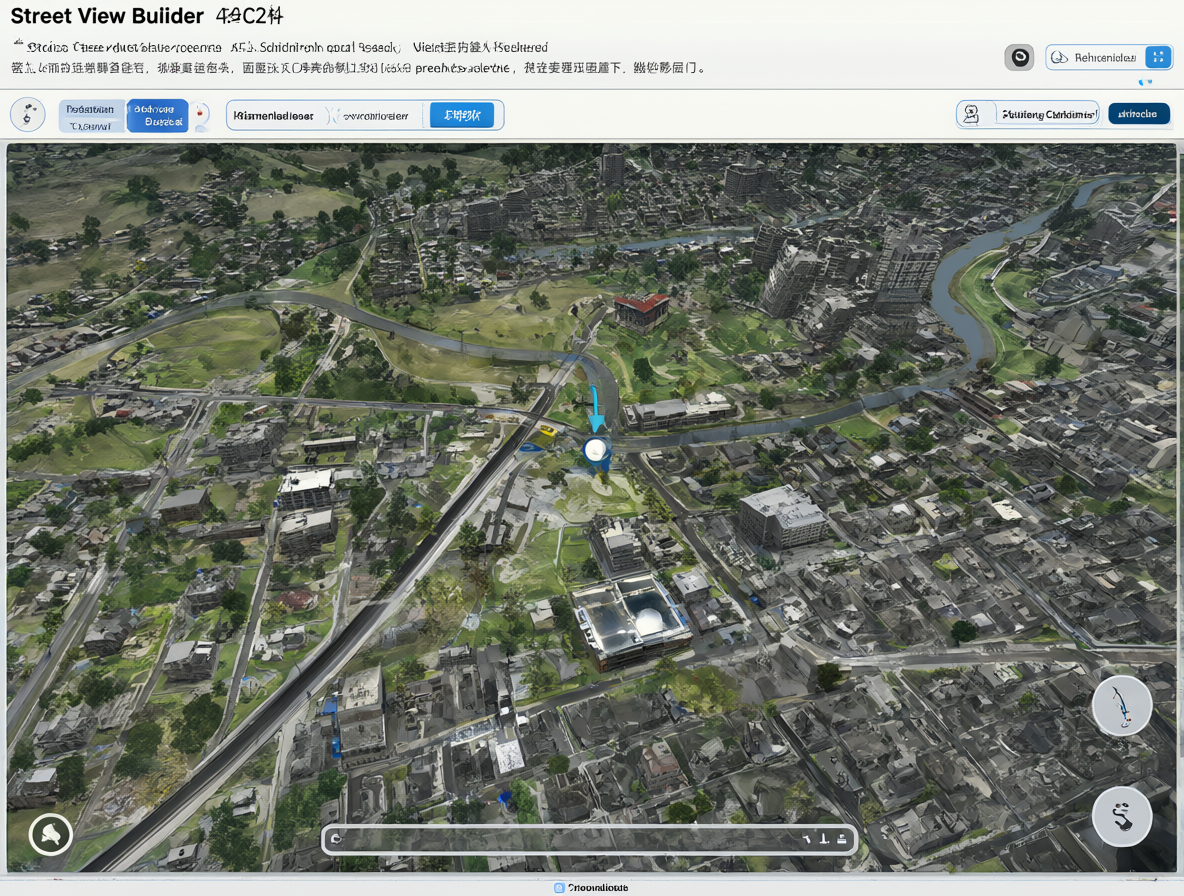Click the round tool icon beside the toolbar tabs

[28, 115]
